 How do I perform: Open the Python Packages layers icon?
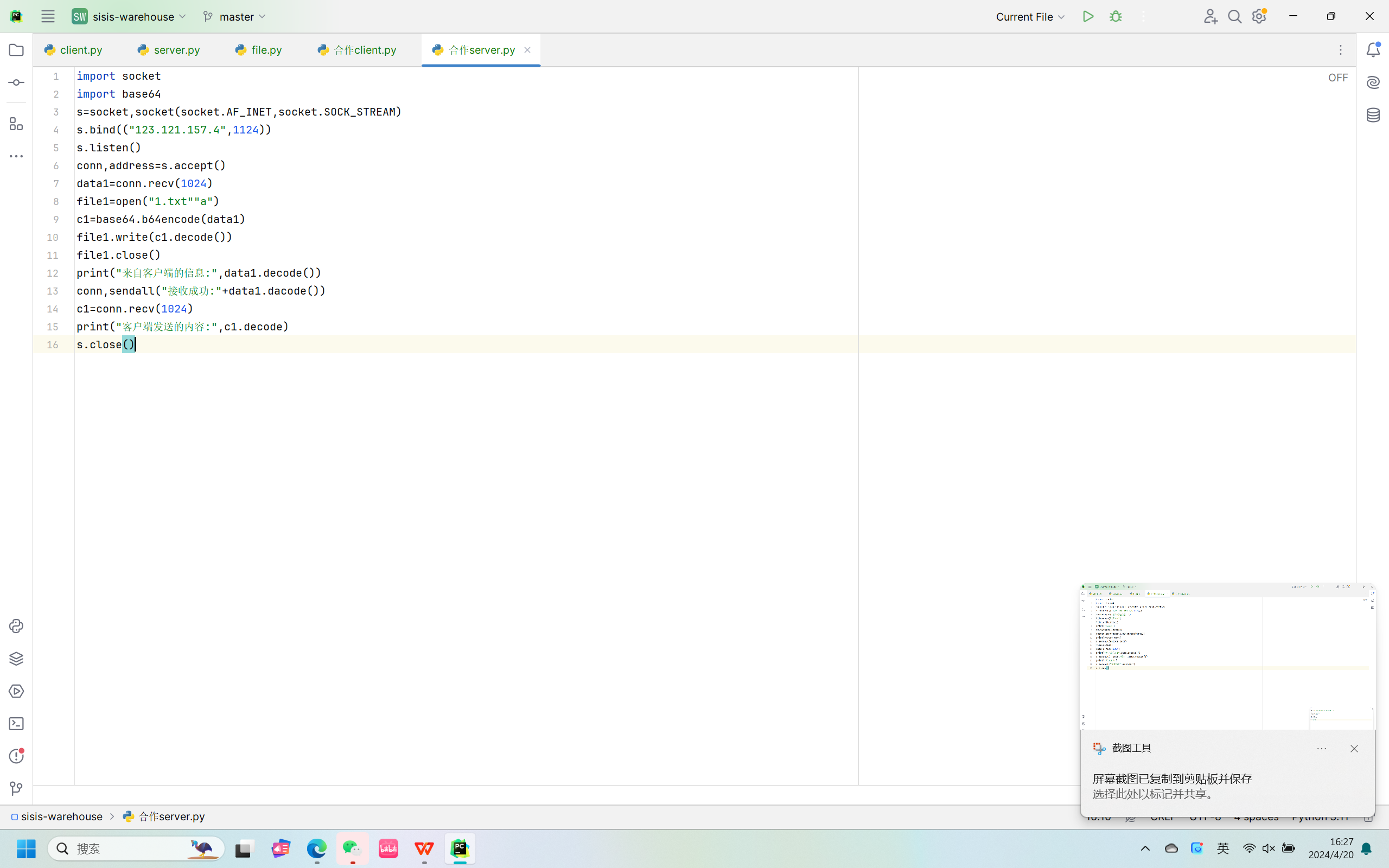click(16, 659)
